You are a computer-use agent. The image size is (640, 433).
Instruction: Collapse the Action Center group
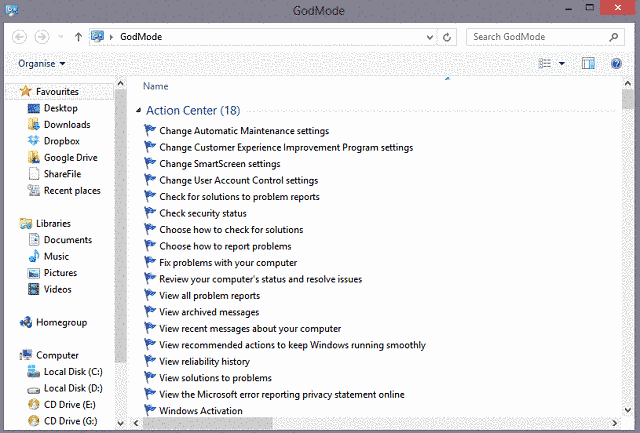point(138,110)
